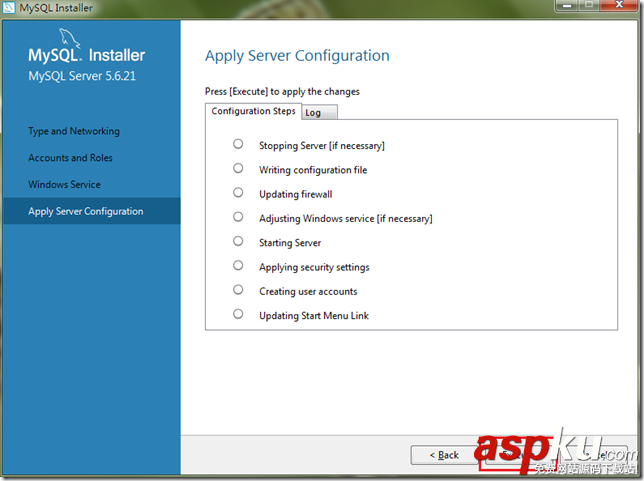This screenshot has width=644, height=481.
Task: Click the 'Applying security settings' text
Action: tap(314, 267)
